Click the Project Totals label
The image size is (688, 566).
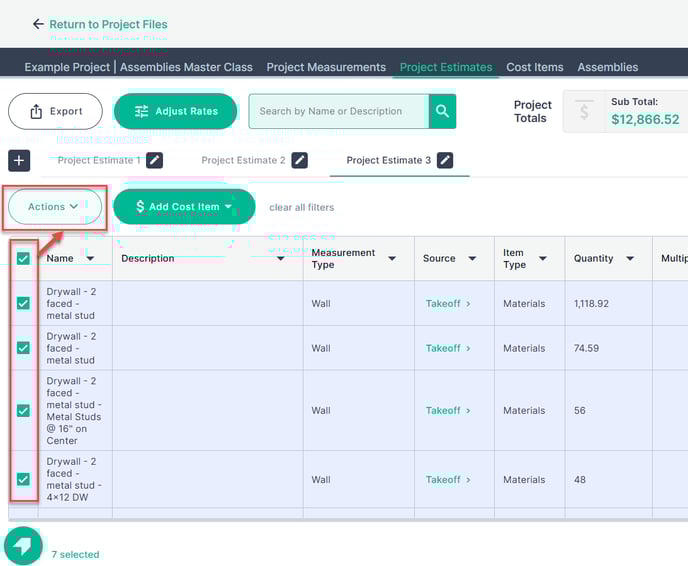[x=533, y=111]
